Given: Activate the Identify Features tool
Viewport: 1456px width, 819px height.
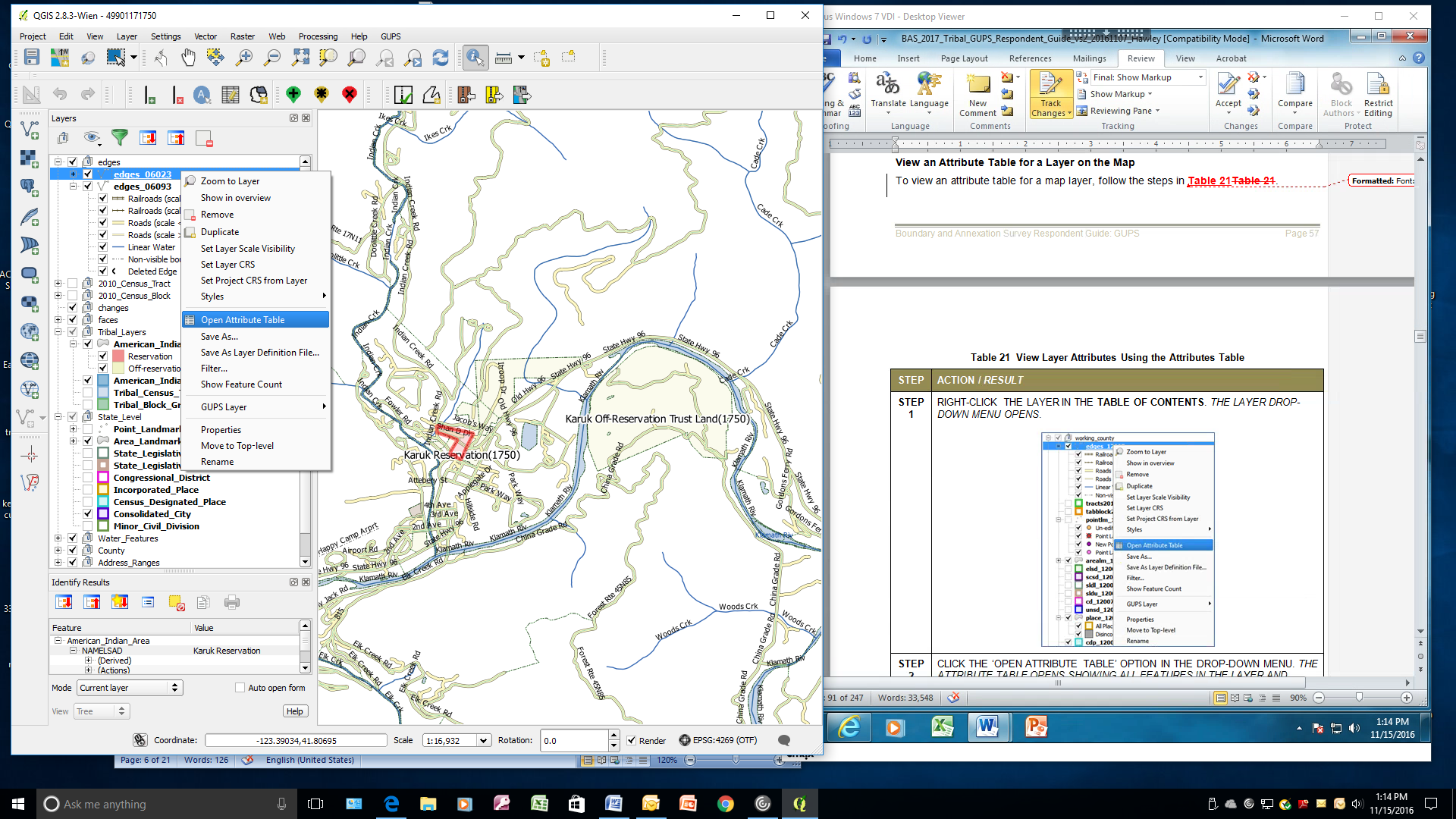Looking at the screenshot, I should (475, 58).
